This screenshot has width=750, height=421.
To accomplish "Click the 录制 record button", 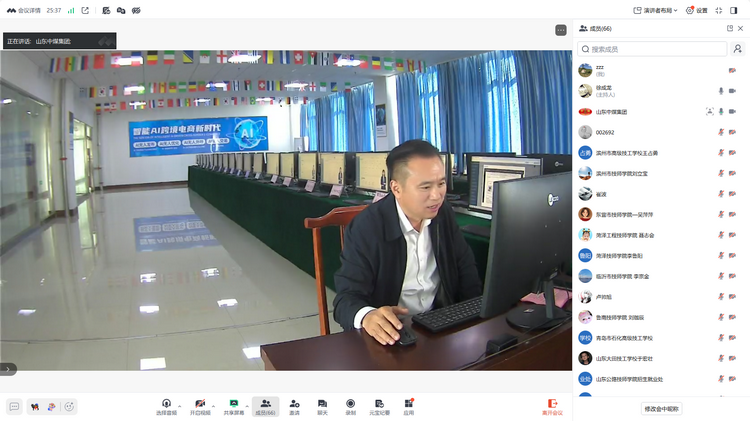I will pyautogui.click(x=351, y=407).
